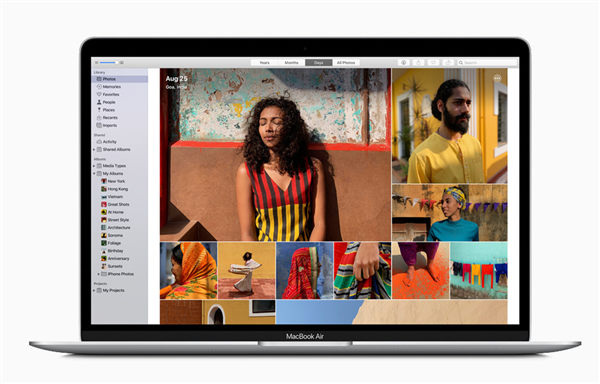Select the My Projects label
Screen dimensions: 600x384
[x=113, y=291]
